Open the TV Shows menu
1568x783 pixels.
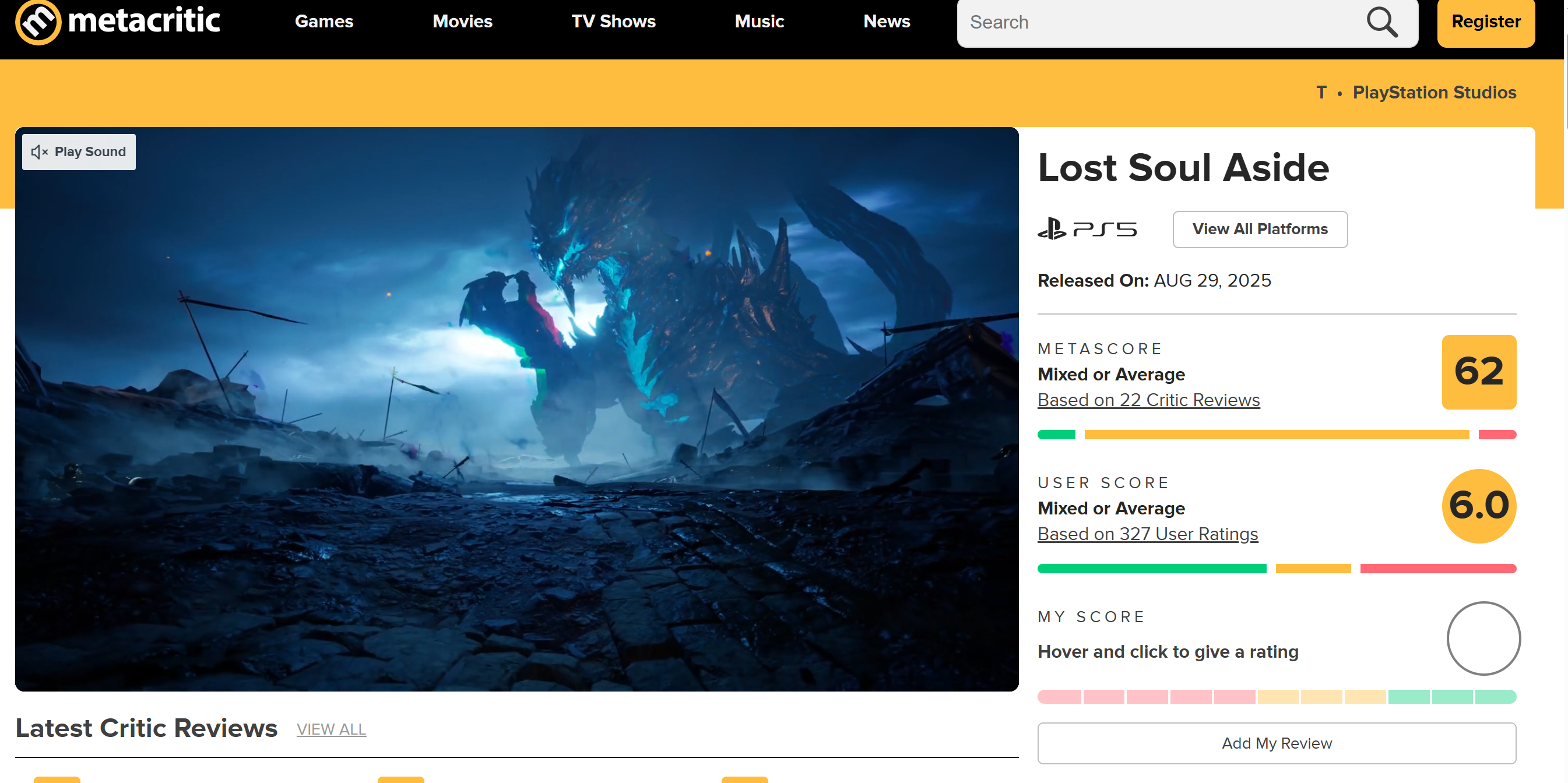click(613, 22)
